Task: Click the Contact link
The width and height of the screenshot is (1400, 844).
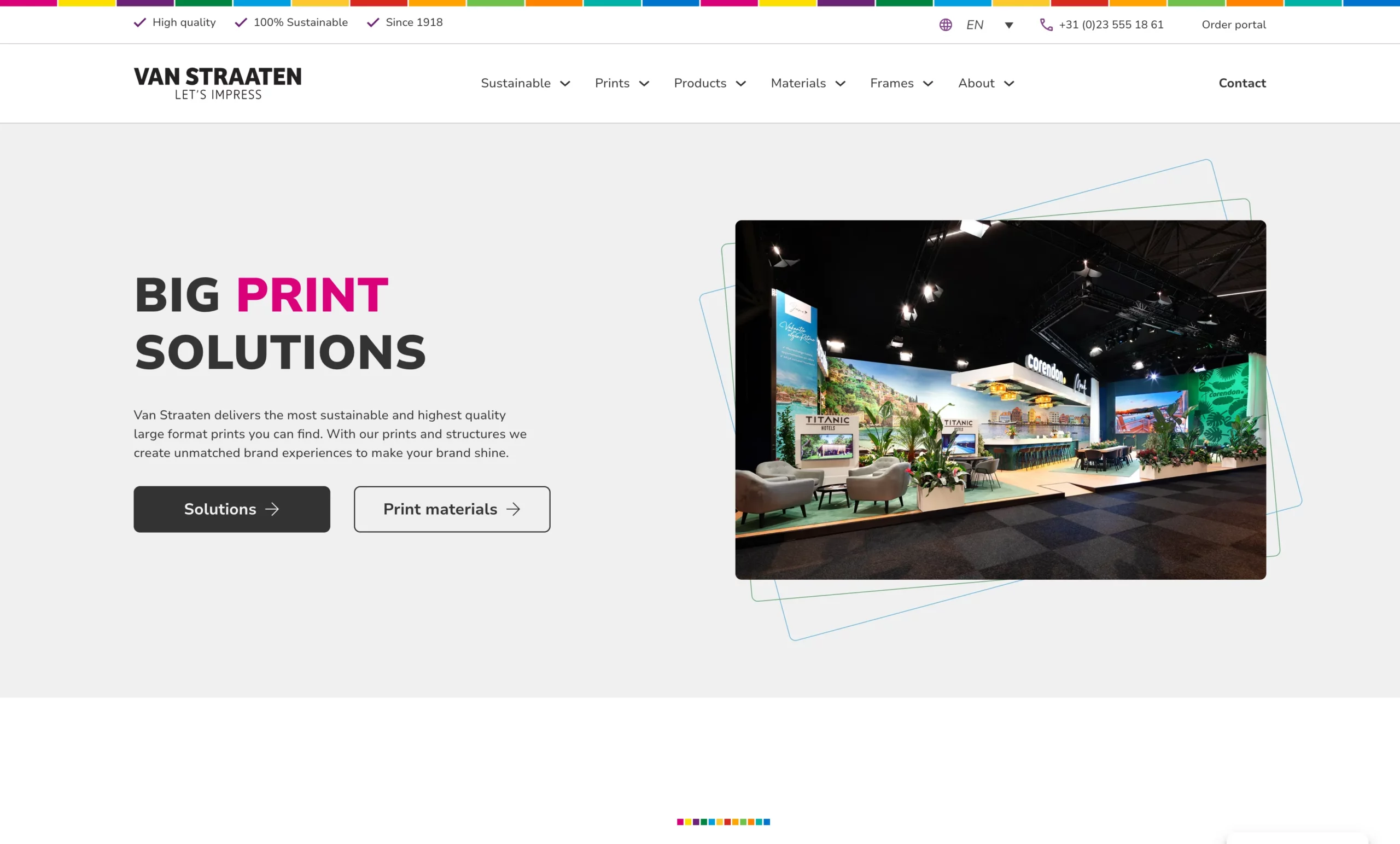Action: click(x=1242, y=83)
